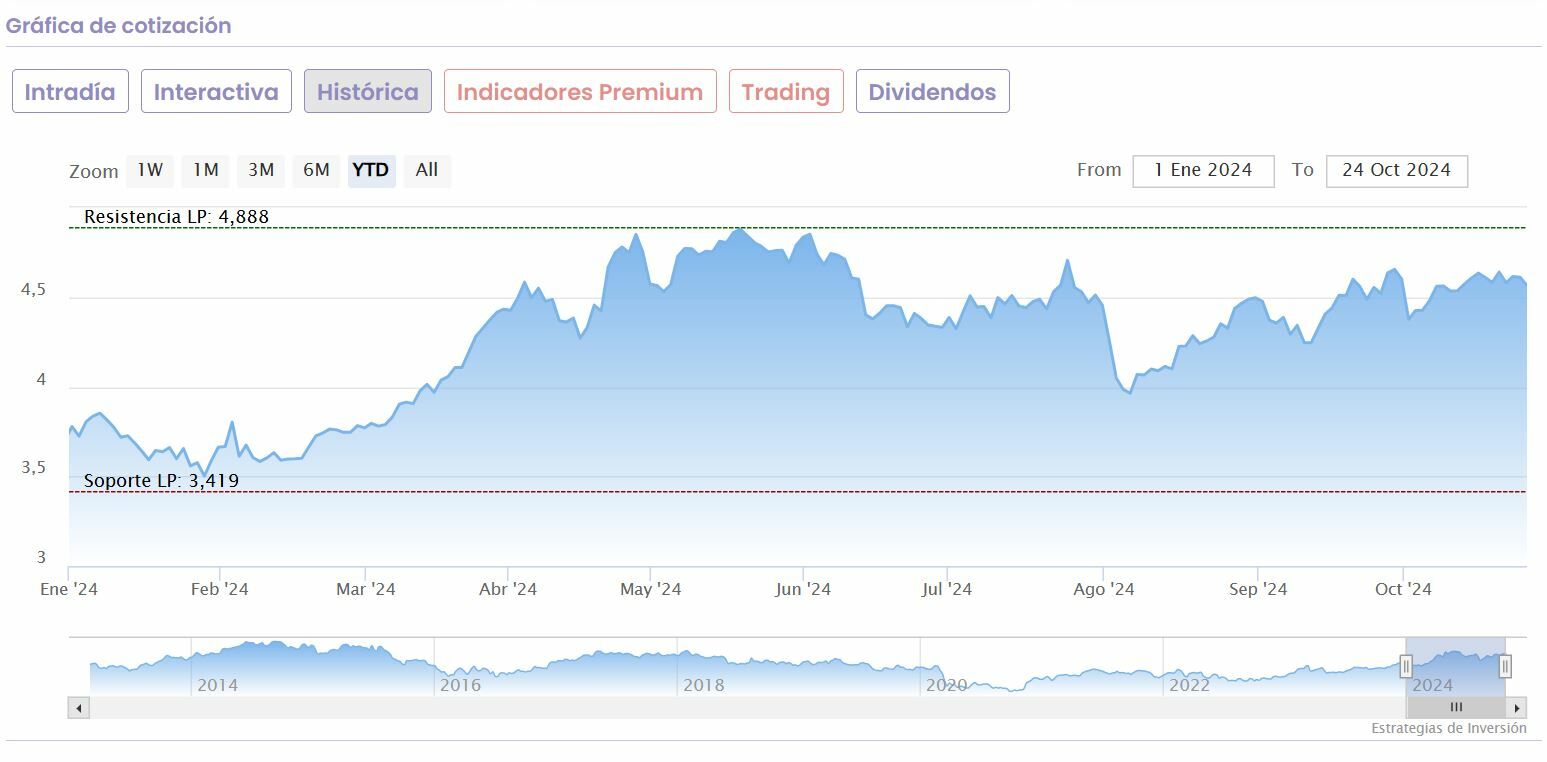Image resolution: width=1547 pixels, height=762 pixels.
Task: Set zoom range to 1M
Action: [206, 170]
